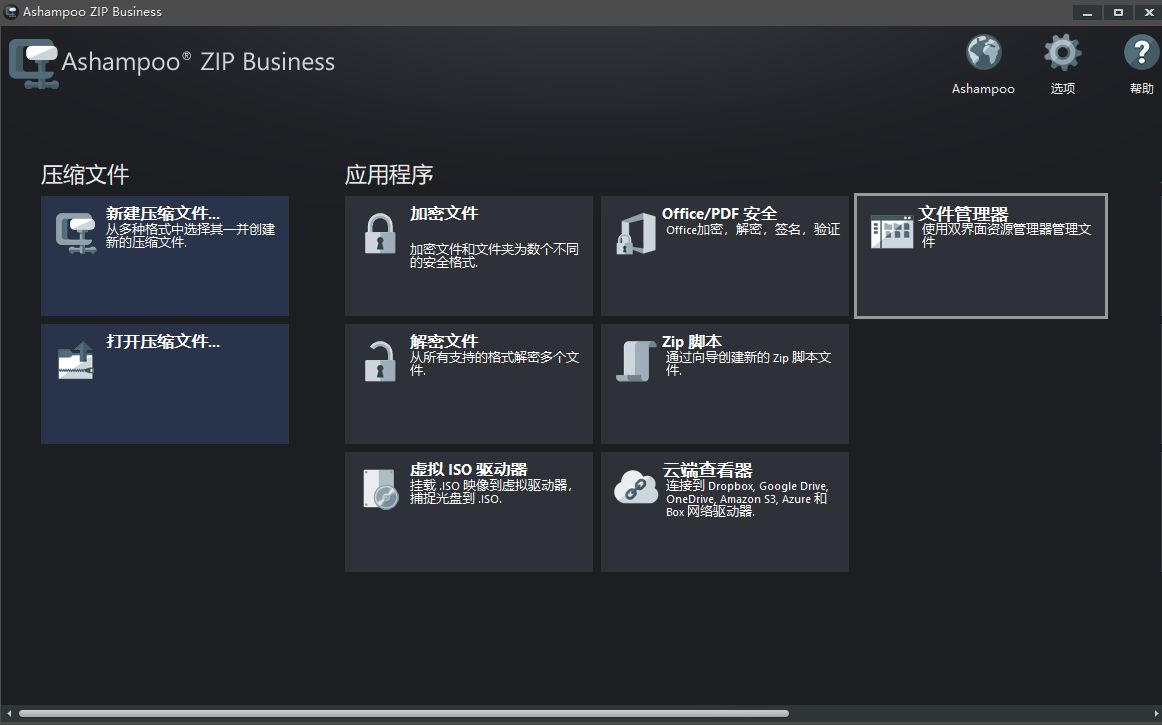Launch 虚拟 ISO 驱动器 from its title
Viewport: 1162px width, 725px height.
[x=468, y=469]
